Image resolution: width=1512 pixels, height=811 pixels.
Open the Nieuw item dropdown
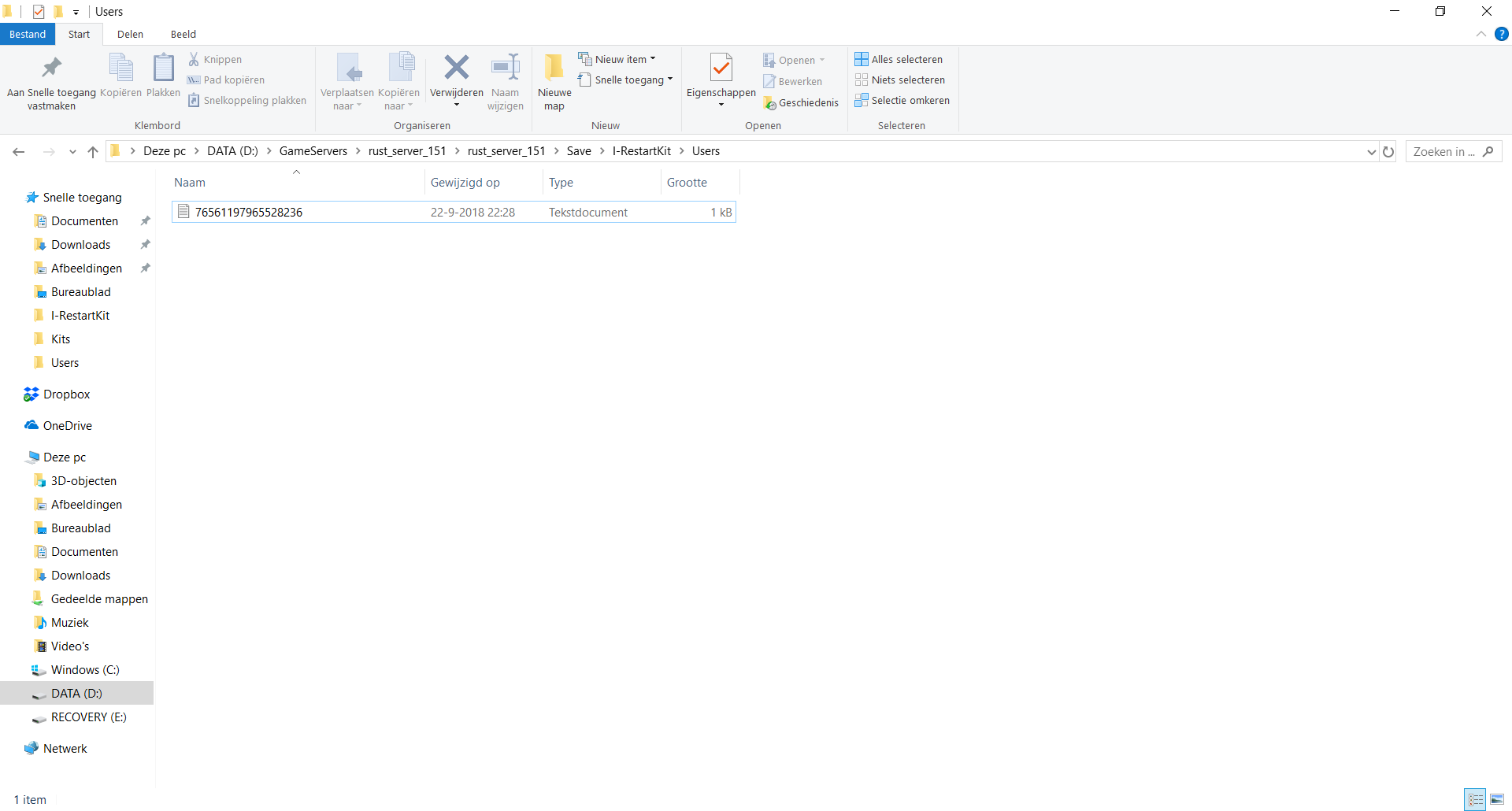(x=617, y=59)
